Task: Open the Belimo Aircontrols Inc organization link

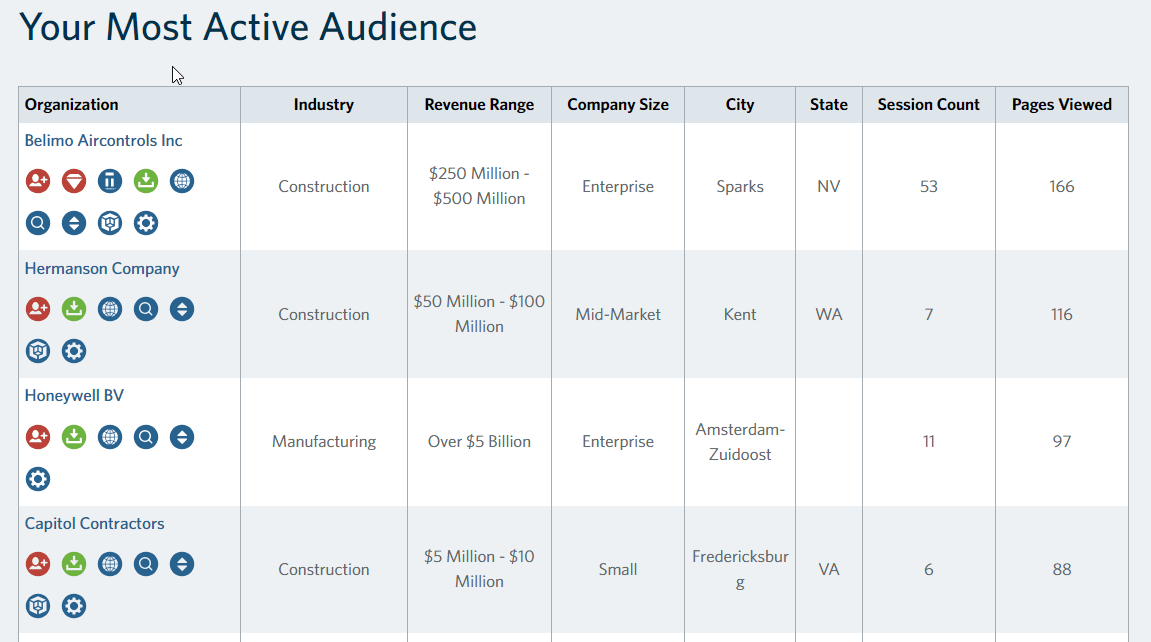Action: pyautogui.click(x=104, y=141)
